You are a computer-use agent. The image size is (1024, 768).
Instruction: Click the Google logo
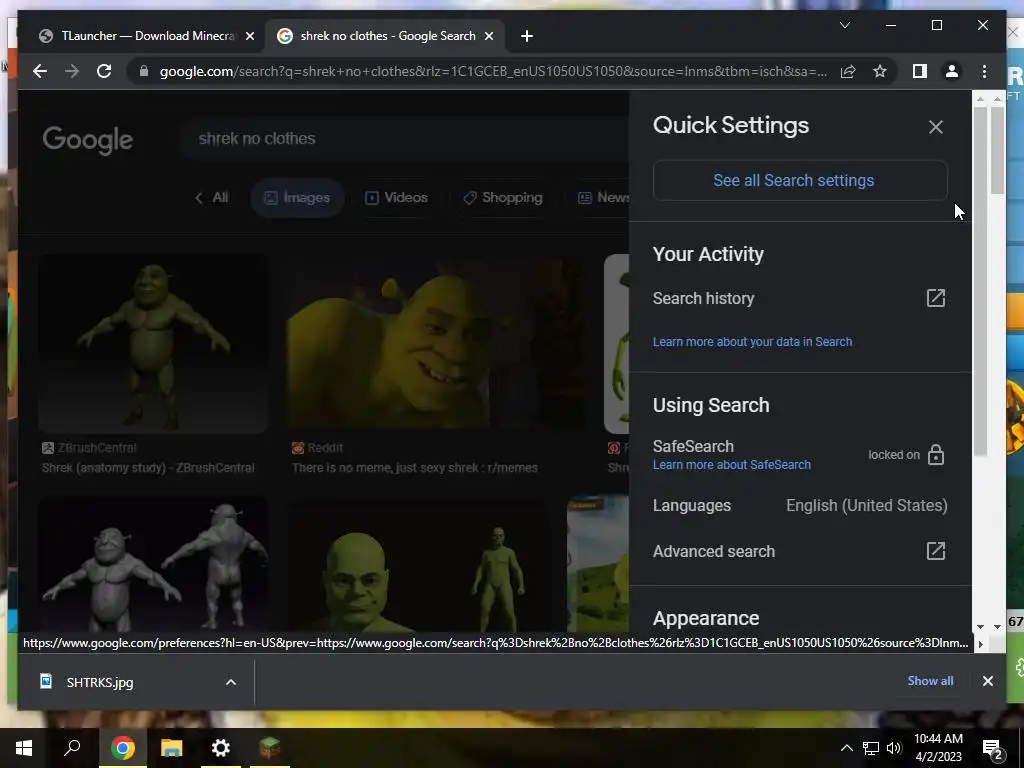pos(88,140)
